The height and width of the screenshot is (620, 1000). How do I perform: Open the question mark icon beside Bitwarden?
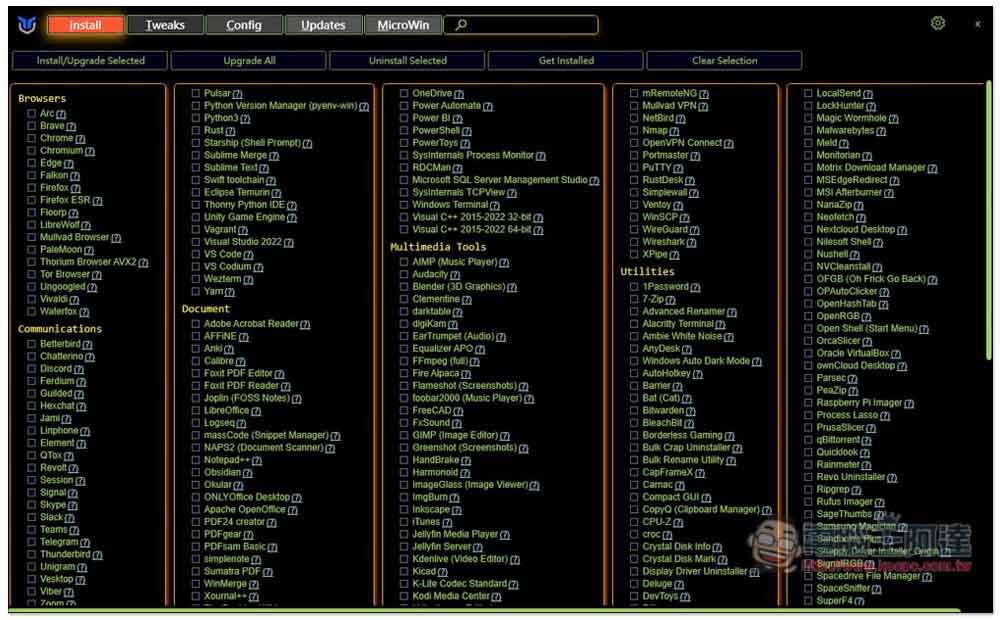(x=691, y=411)
